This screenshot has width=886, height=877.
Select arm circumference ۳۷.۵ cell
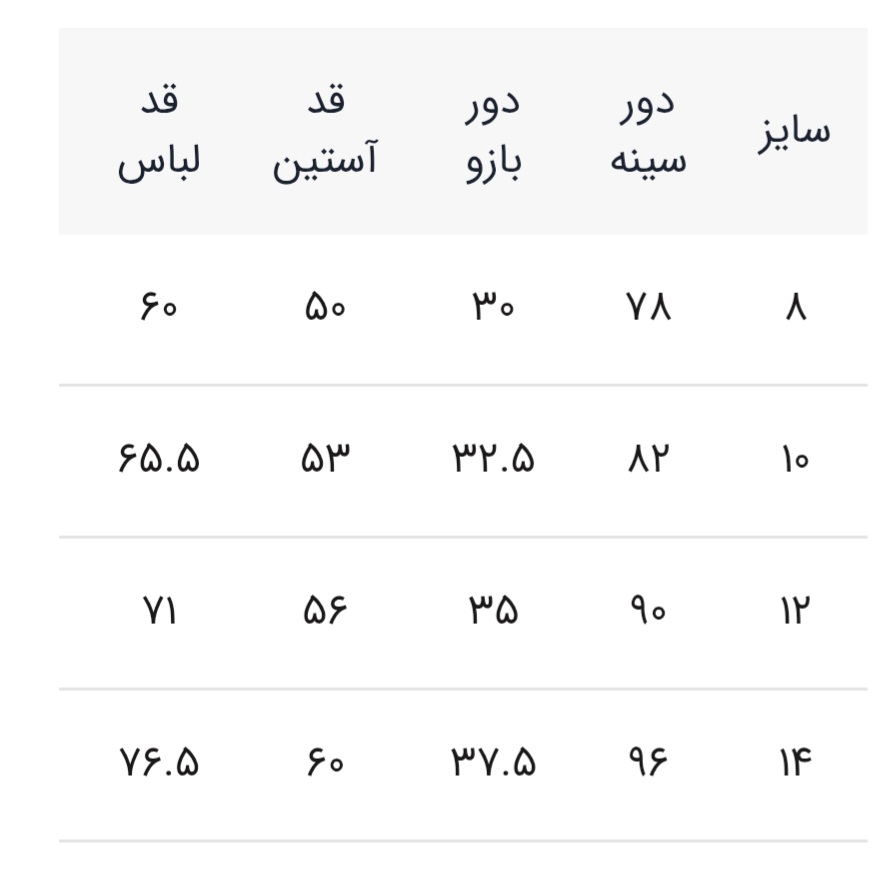pos(493,764)
